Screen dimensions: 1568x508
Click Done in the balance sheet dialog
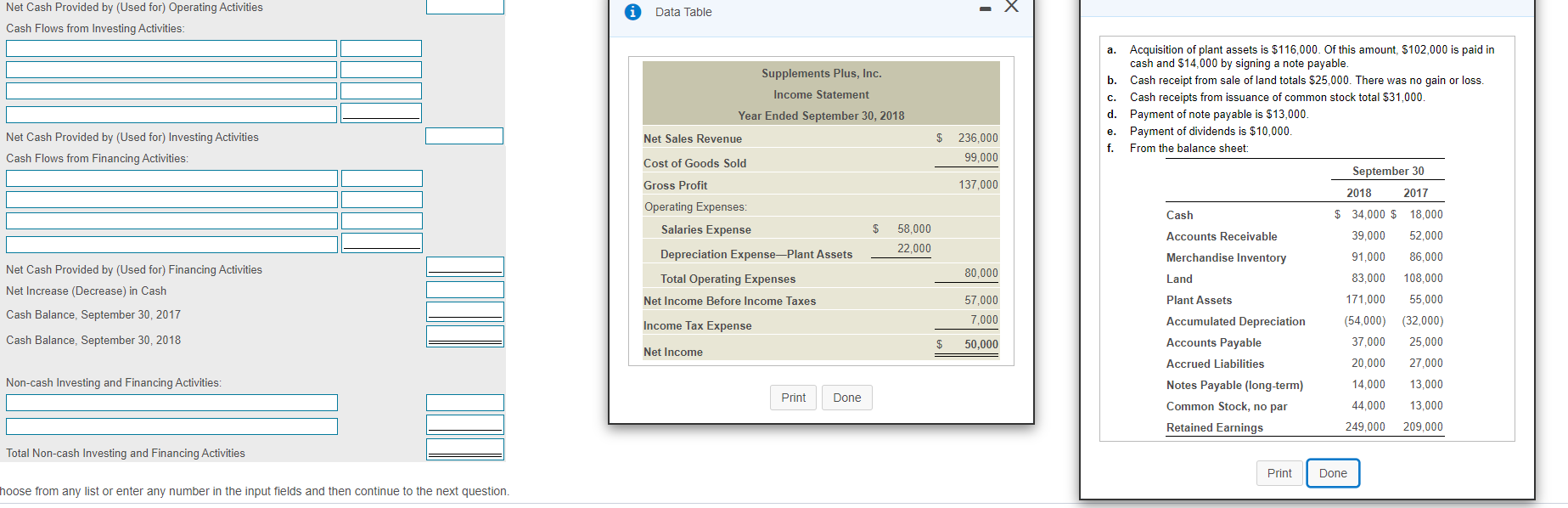click(x=1333, y=473)
